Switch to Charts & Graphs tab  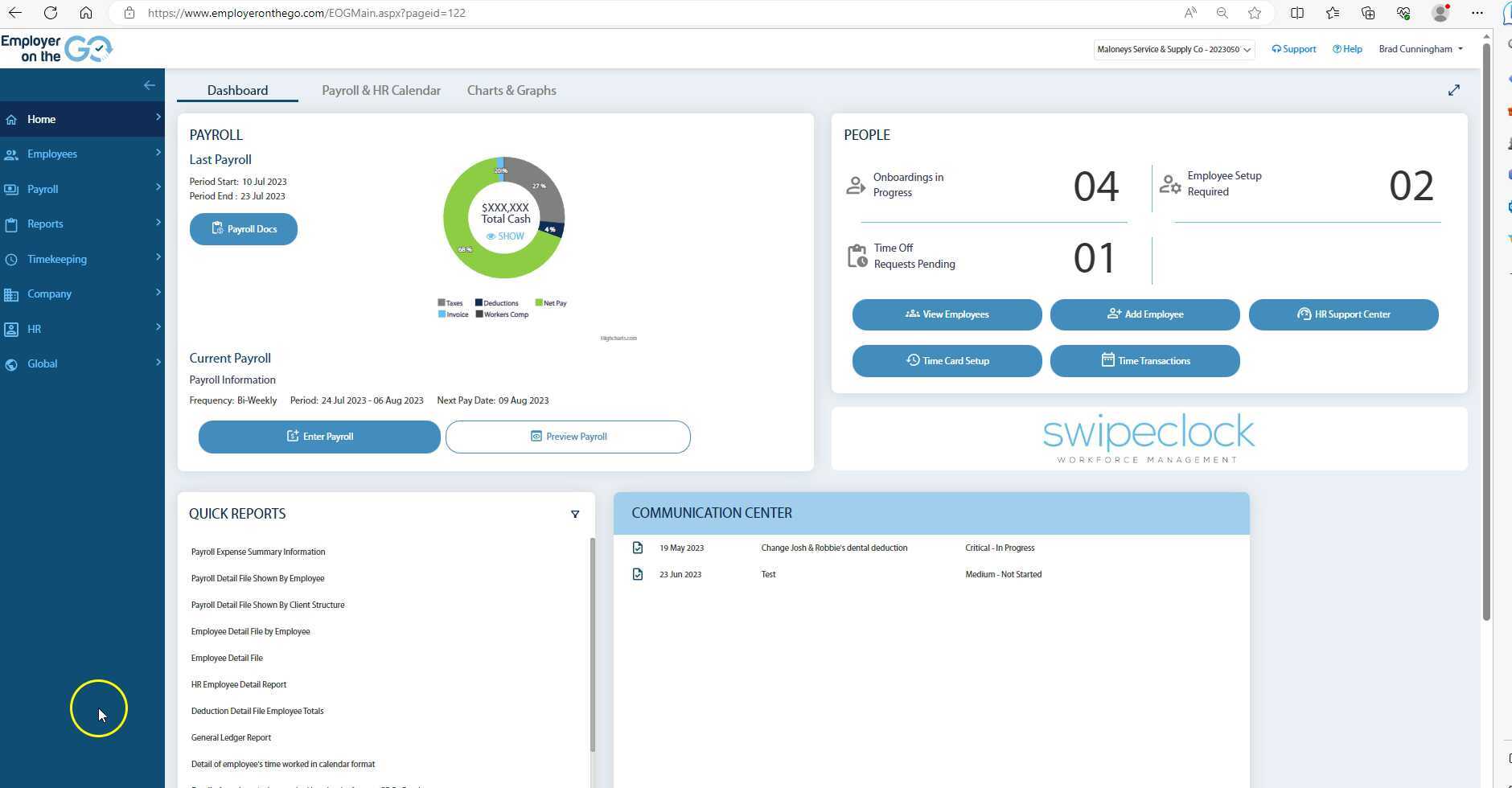click(x=512, y=91)
